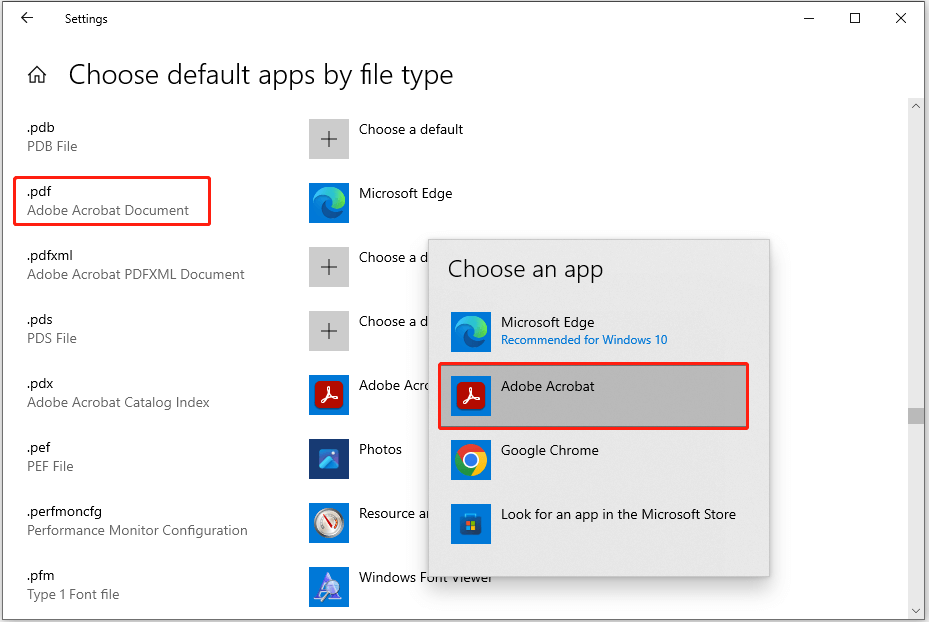
Task: Click the .pdf Adobe Acrobat Document entry
Action: (x=112, y=201)
